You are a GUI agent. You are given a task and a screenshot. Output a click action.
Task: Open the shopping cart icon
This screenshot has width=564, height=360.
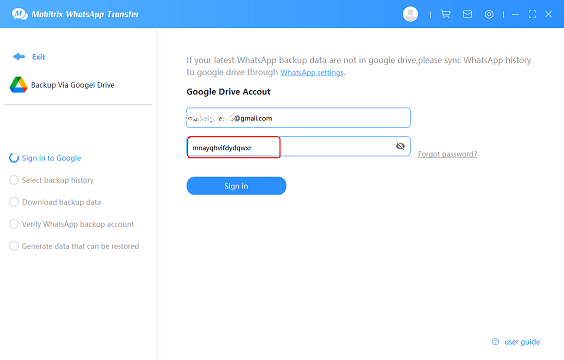click(445, 14)
